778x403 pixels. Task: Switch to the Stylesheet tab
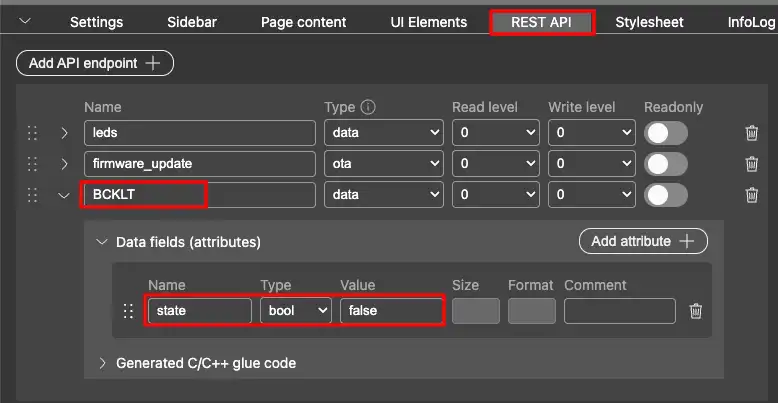point(649,22)
